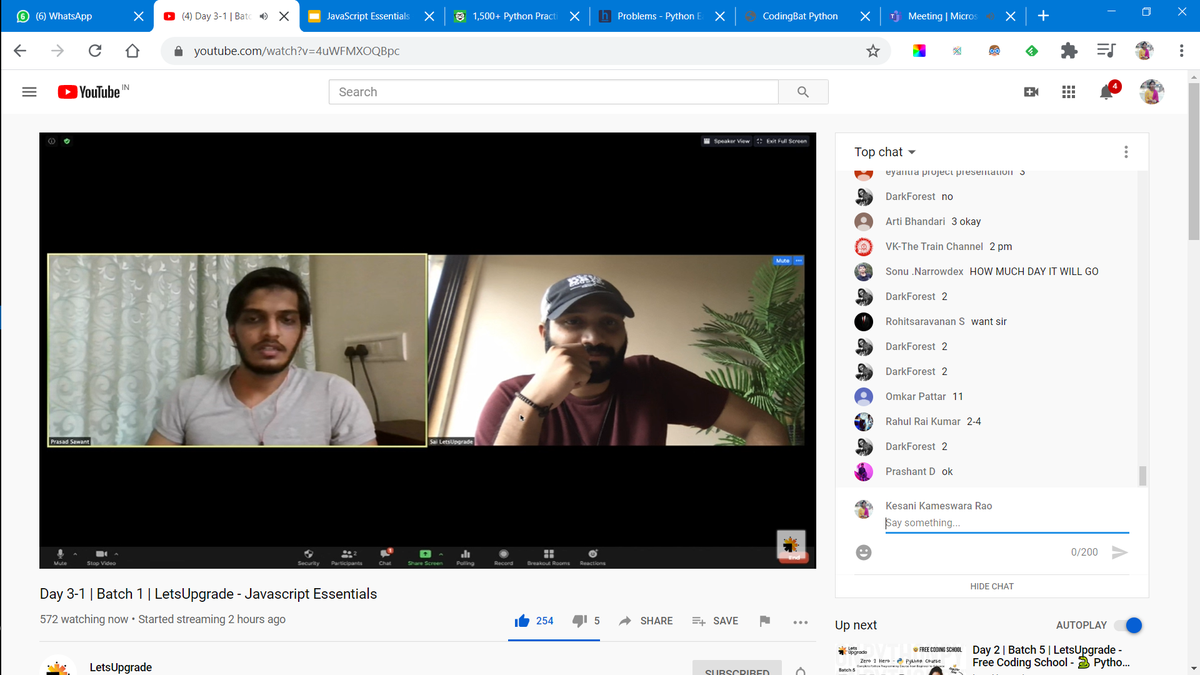Switch to the JavaScript Essentials tab

(x=370, y=16)
